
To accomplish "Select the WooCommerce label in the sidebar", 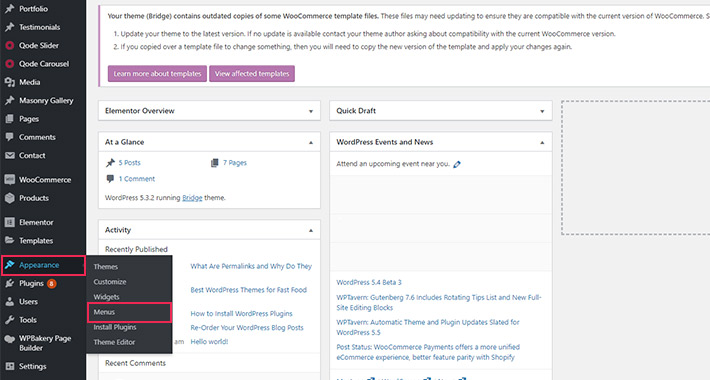I will (45, 180).
